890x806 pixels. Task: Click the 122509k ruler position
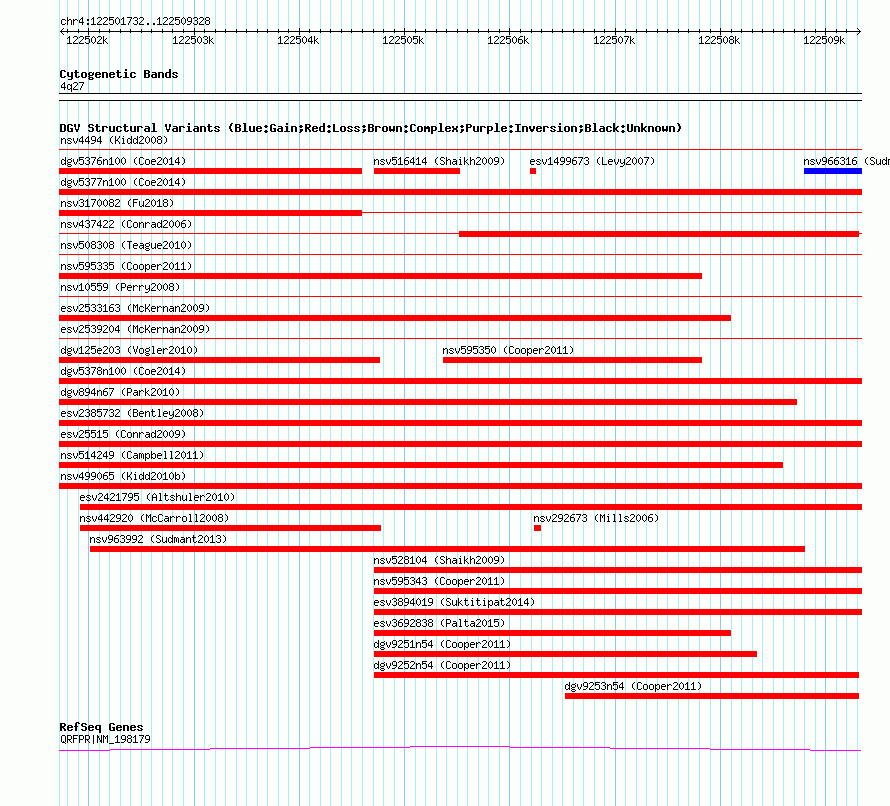point(824,40)
